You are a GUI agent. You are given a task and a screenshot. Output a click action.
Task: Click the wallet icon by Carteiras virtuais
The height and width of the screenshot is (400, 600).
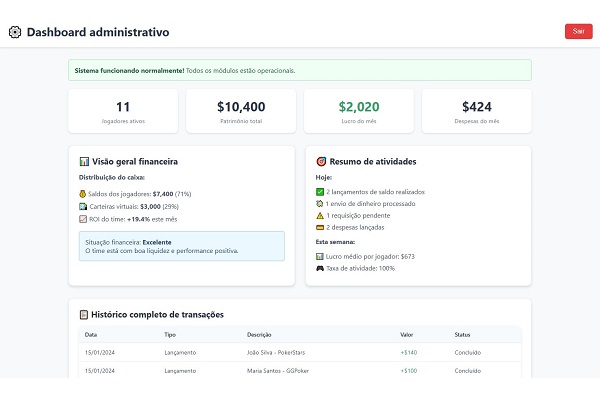click(83, 207)
